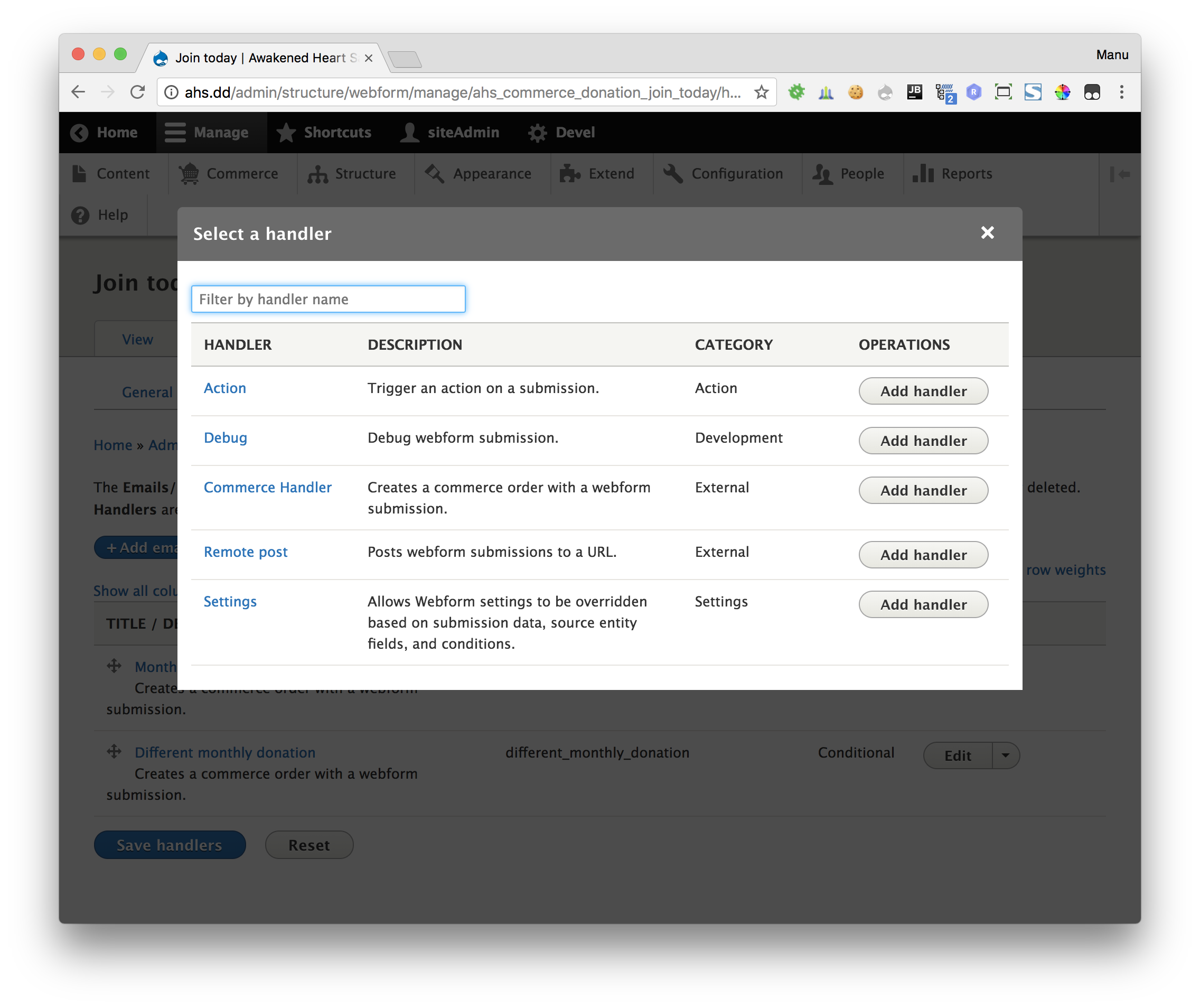Add handler for Settings row
This screenshot has width=1200, height=1008.
click(923, 604)
